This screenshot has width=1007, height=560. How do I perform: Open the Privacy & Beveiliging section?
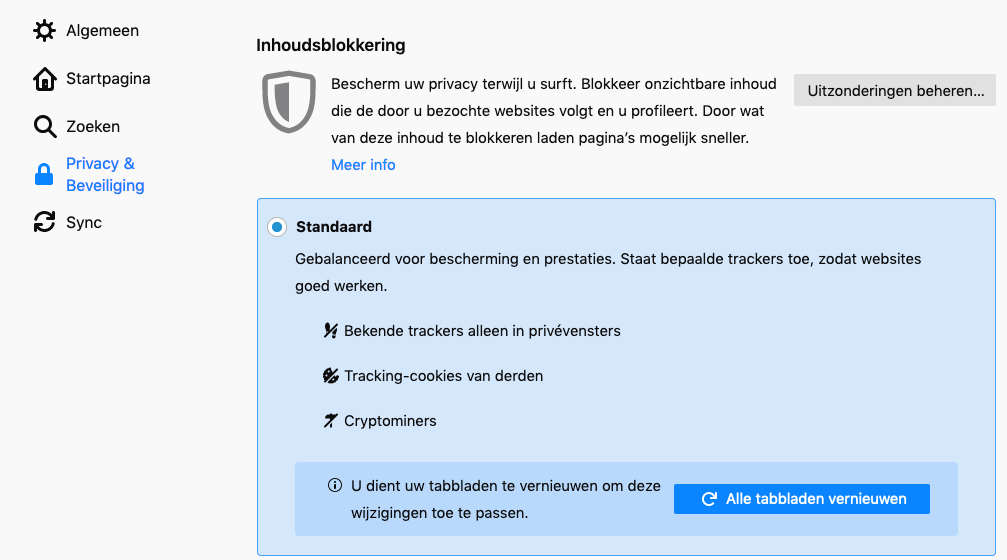coord(104,175)
